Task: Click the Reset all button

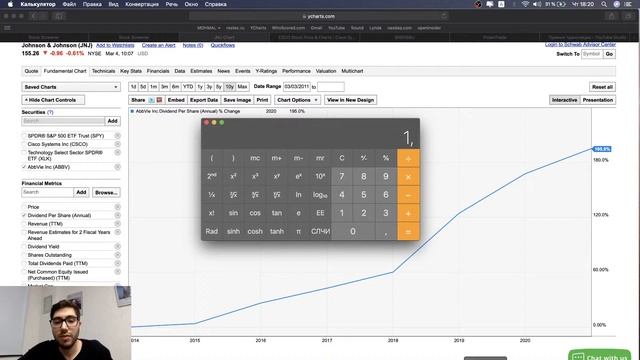Action: 602,87
